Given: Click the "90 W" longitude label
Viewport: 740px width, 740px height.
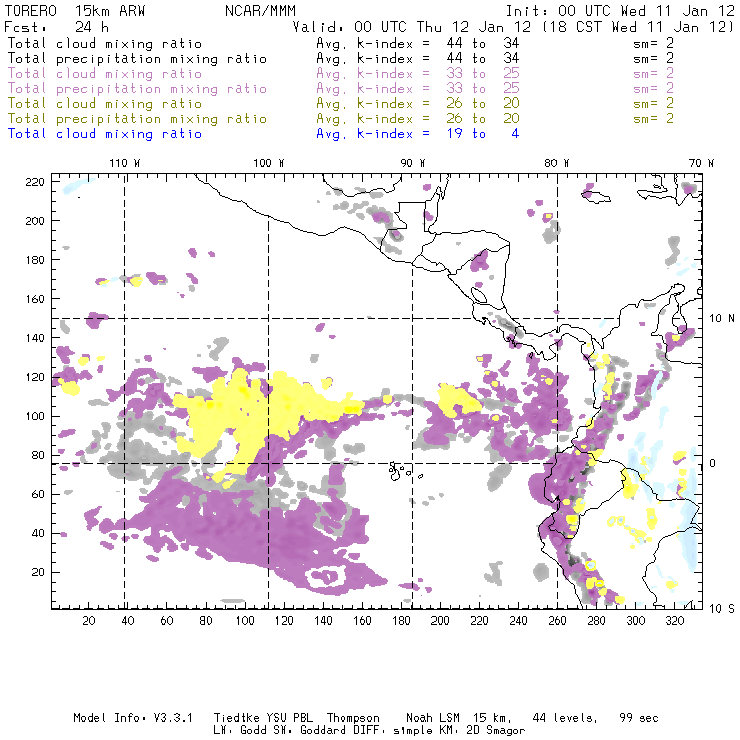Looking at the screenshot, I should tap(413, 163).
